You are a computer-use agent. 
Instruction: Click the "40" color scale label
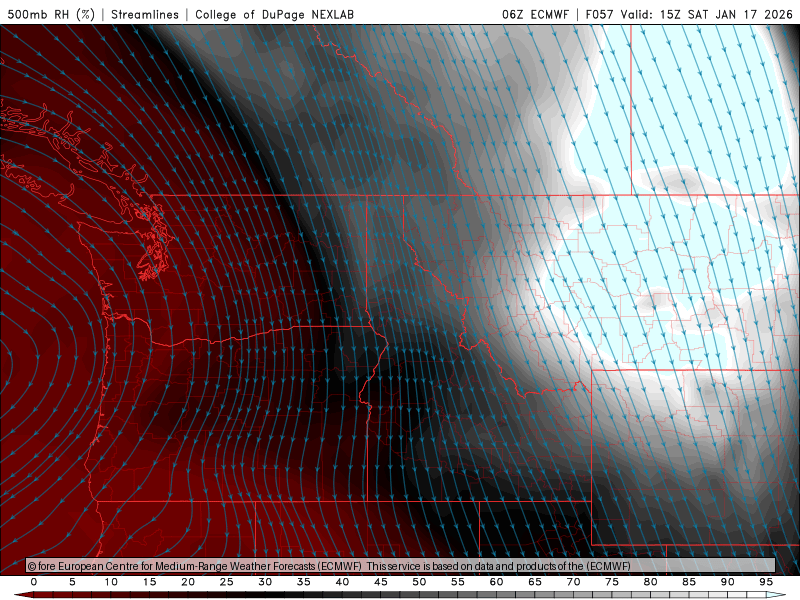(342, 582)
